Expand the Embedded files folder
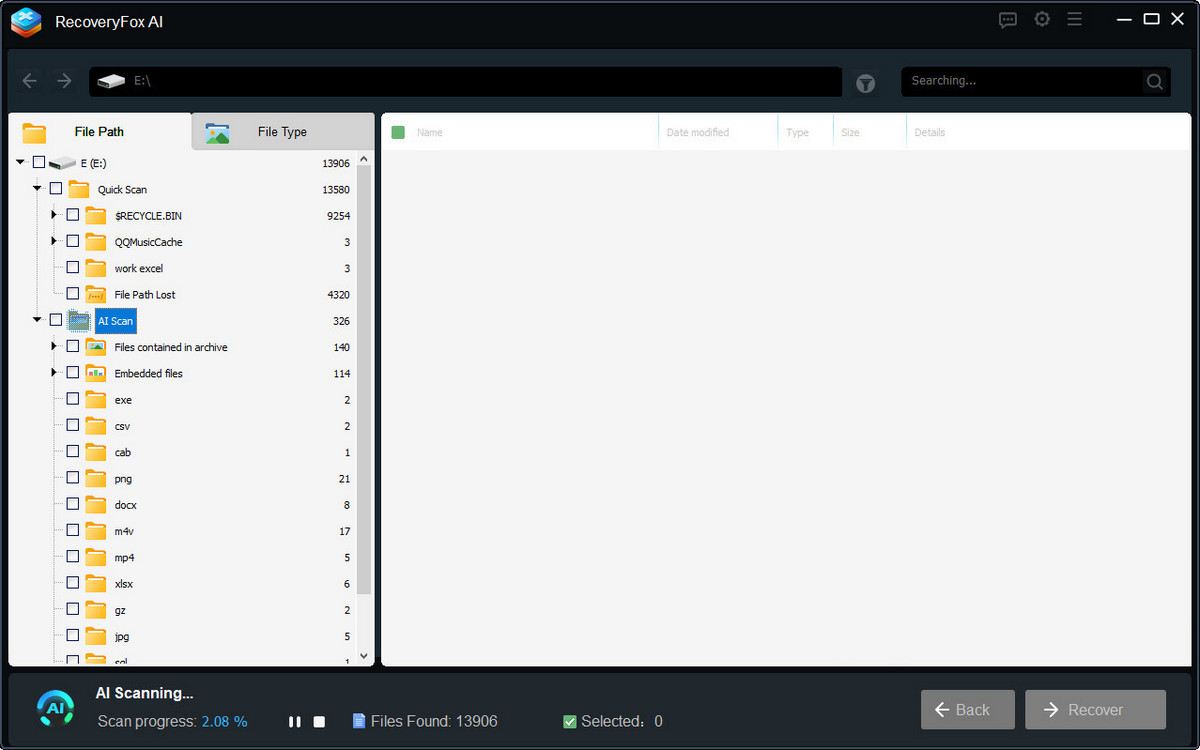The width and height of the screenshot is (1200, 750). [x=53, y=371]
